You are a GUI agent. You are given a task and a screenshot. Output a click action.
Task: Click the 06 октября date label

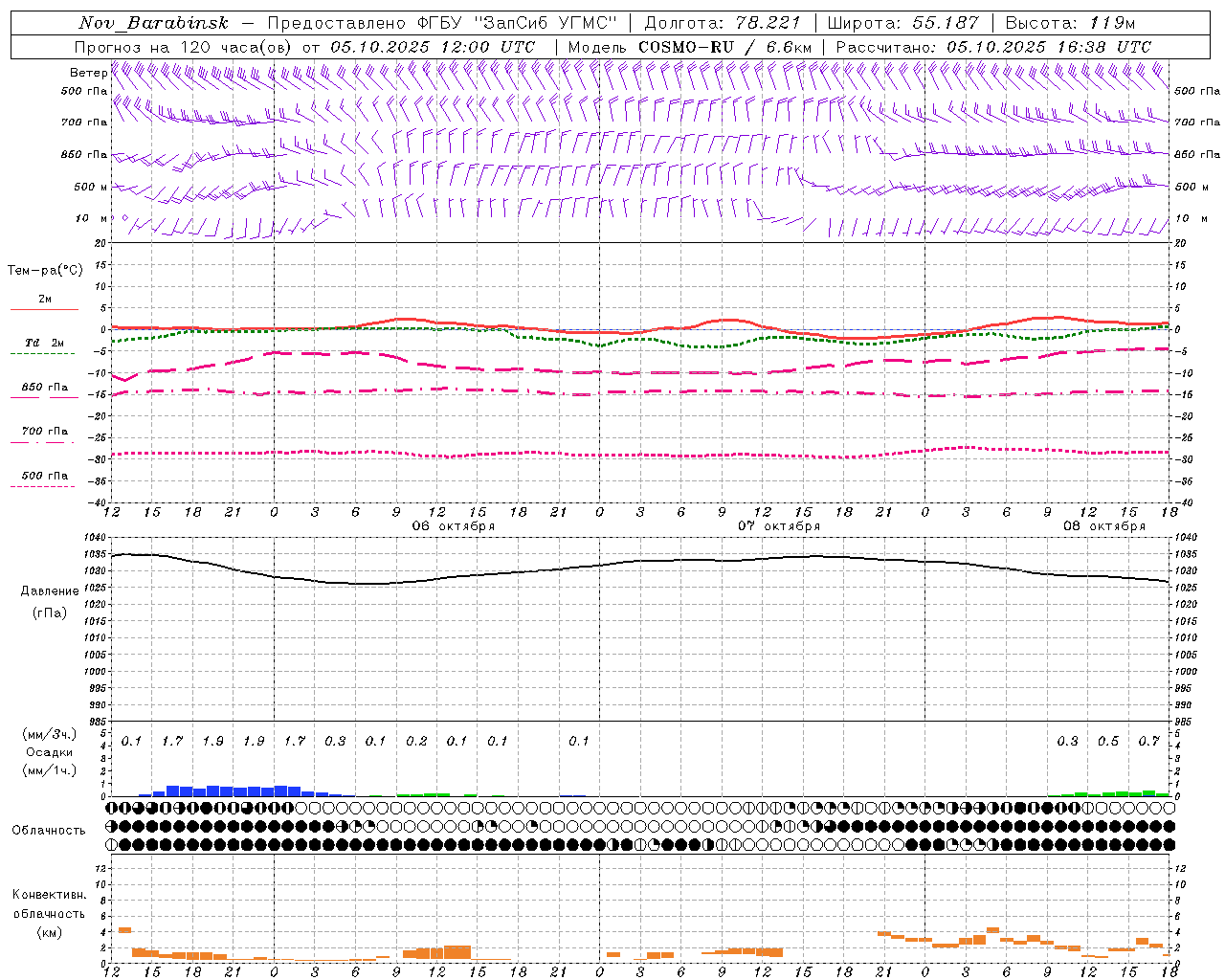[x=454, y=526]
